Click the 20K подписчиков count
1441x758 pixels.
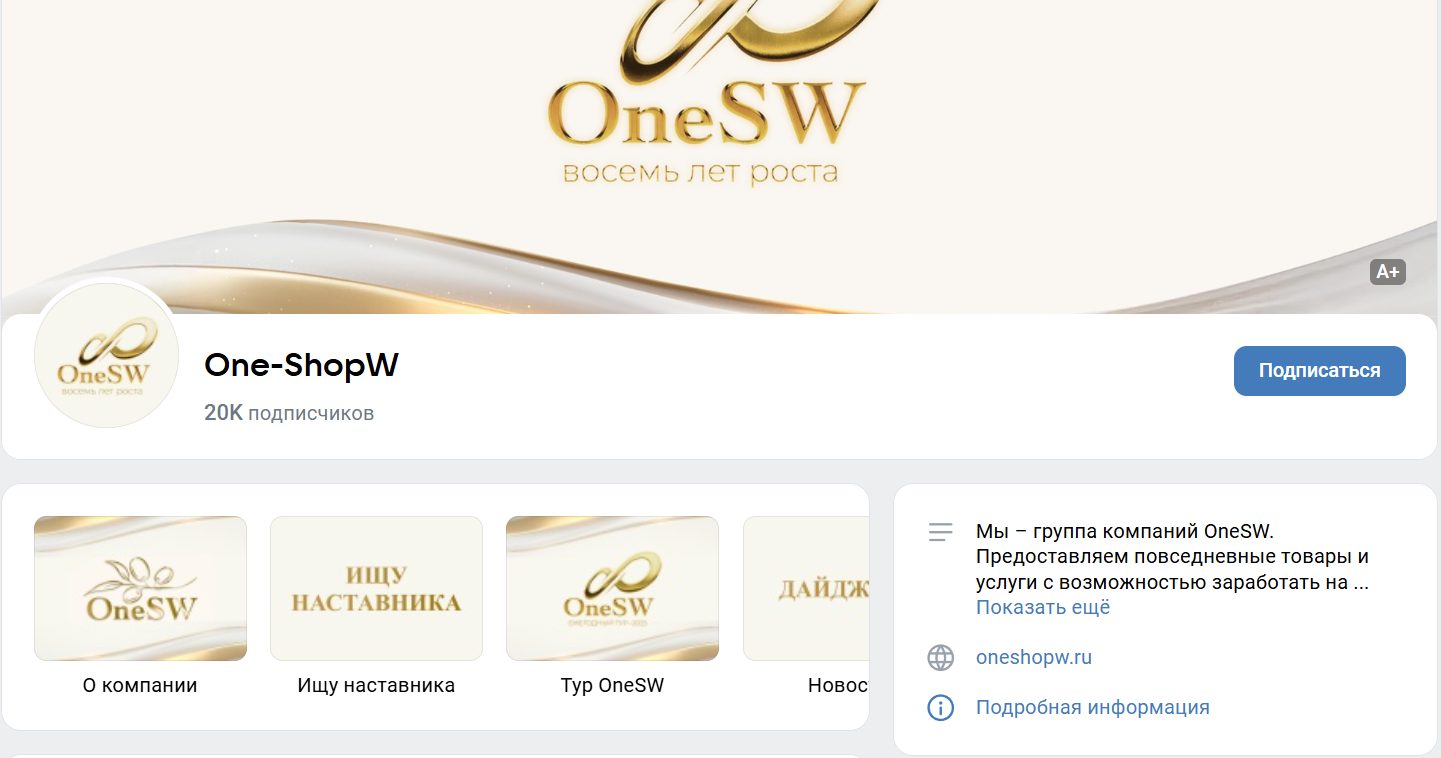[289, 413]
